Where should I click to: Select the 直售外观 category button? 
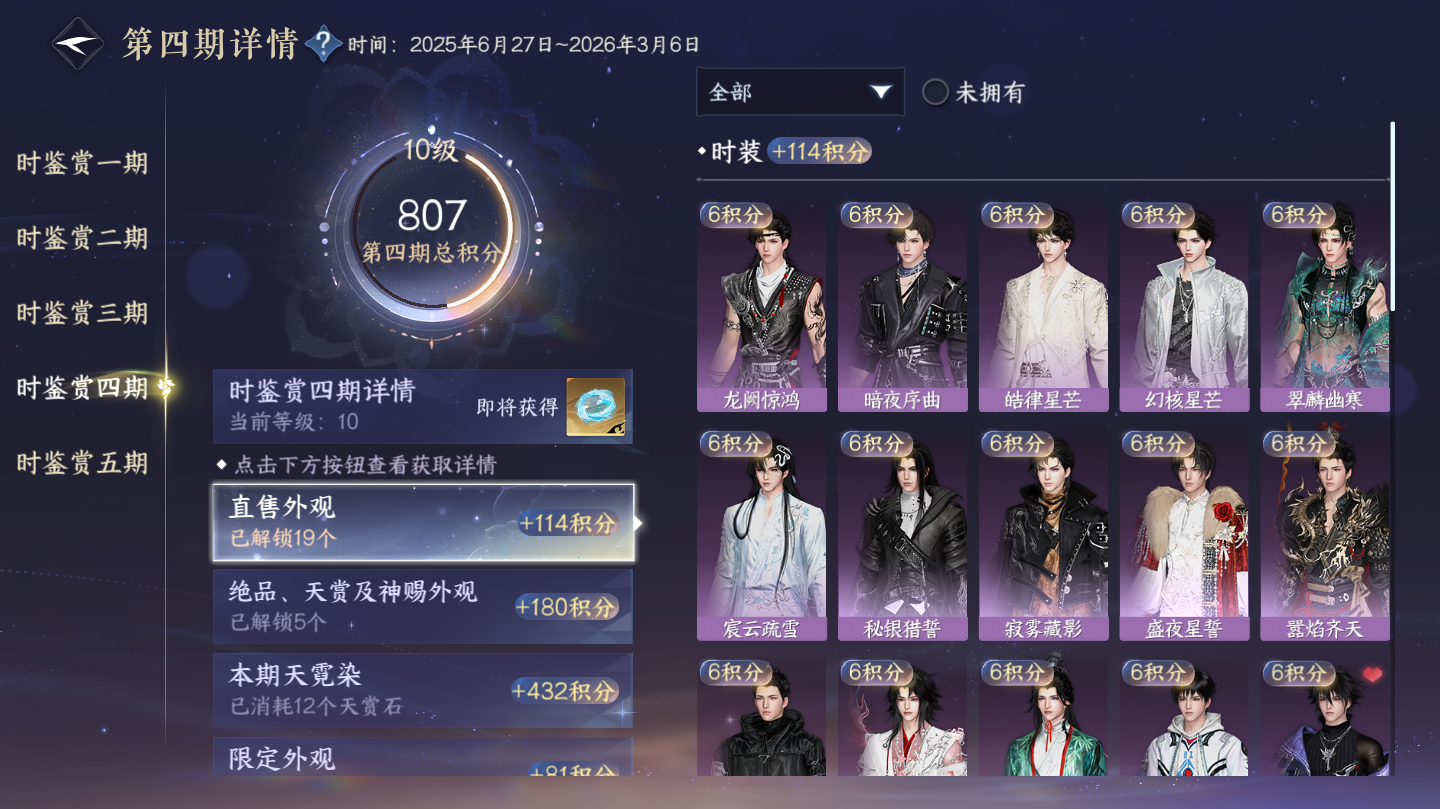[x=423, y=522]
